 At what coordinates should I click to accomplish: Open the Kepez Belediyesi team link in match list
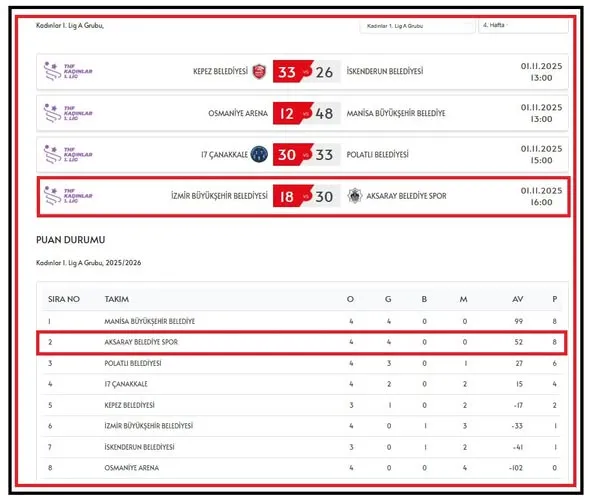[220, 71]
